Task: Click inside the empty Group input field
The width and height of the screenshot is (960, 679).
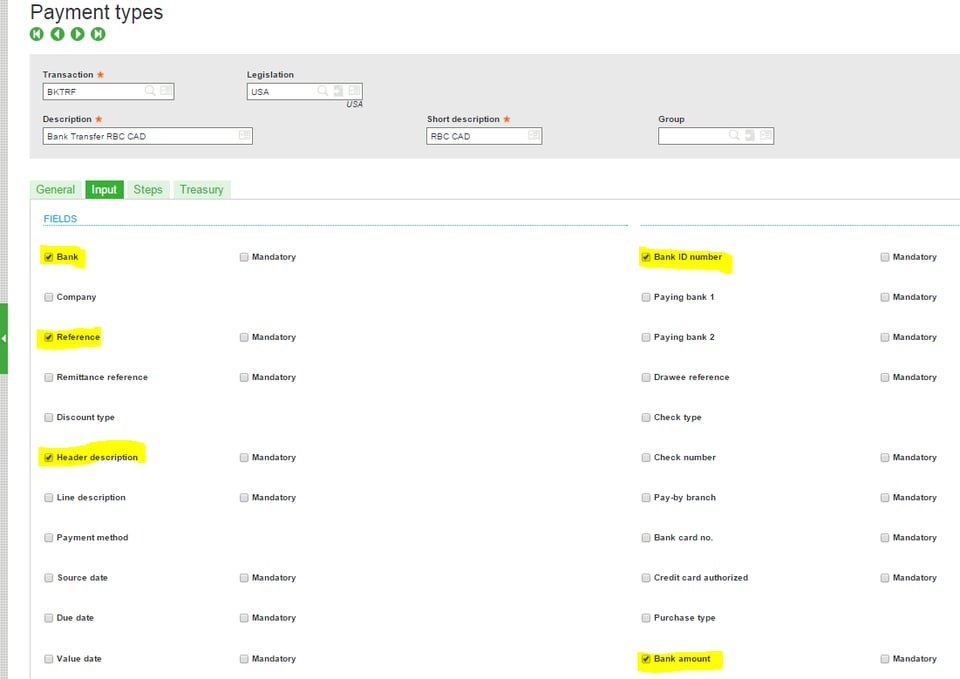Action: (x=690, y=135)
